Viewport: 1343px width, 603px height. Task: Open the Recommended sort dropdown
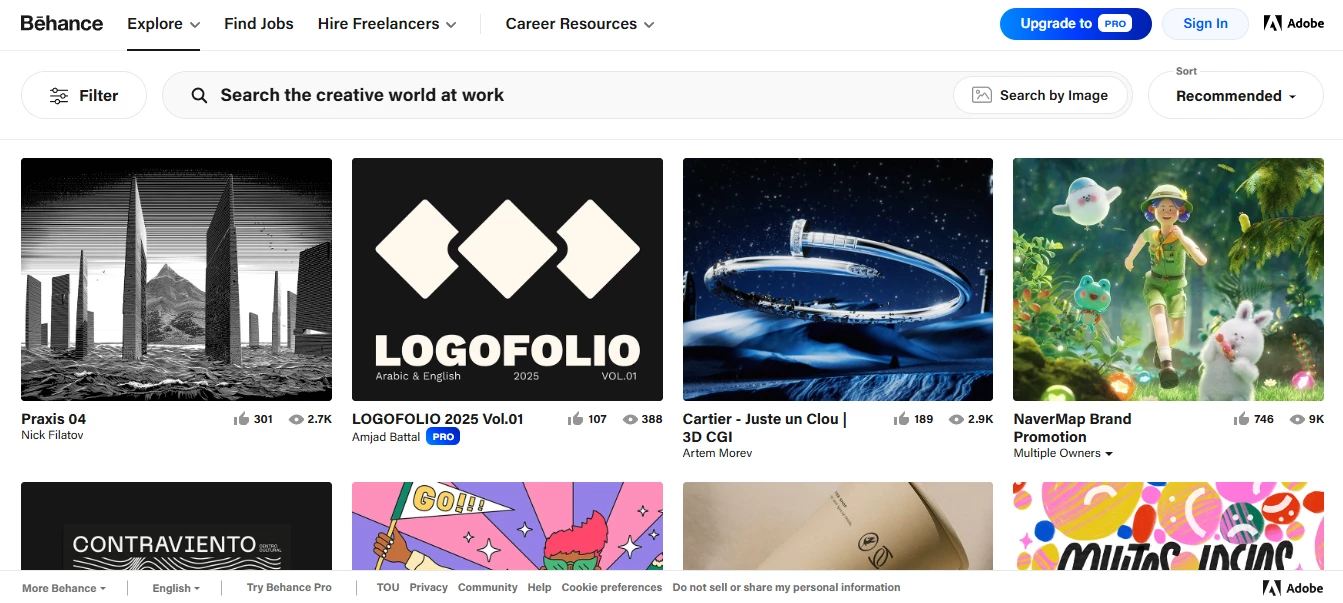pyautogui.click(x=1235, y=96)
